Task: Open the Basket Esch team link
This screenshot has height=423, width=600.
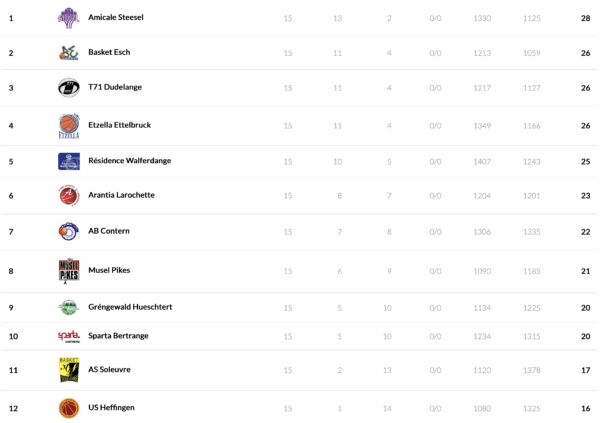Action: coord(109,53)
